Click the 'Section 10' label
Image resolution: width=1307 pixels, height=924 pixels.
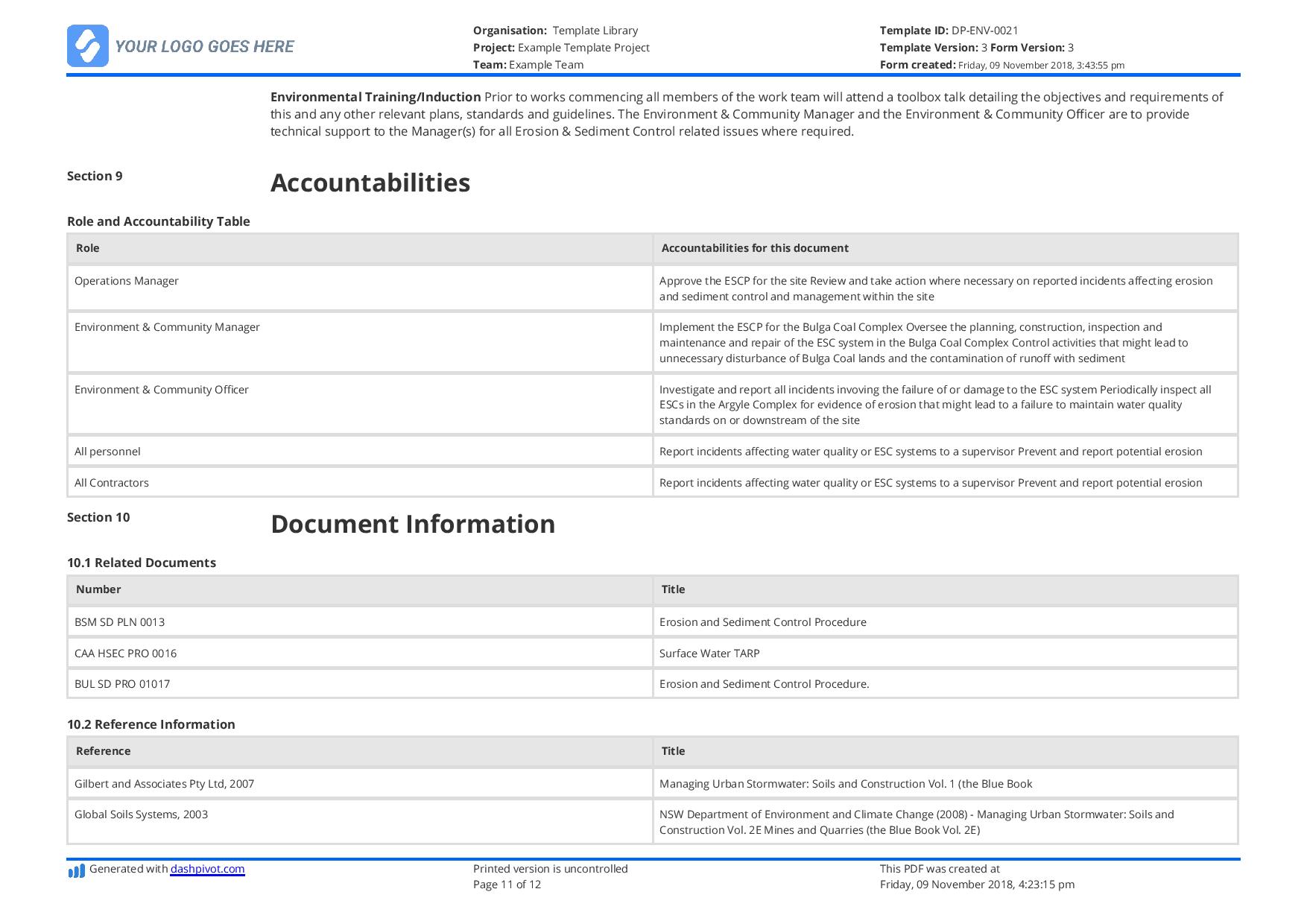(98, 517)
